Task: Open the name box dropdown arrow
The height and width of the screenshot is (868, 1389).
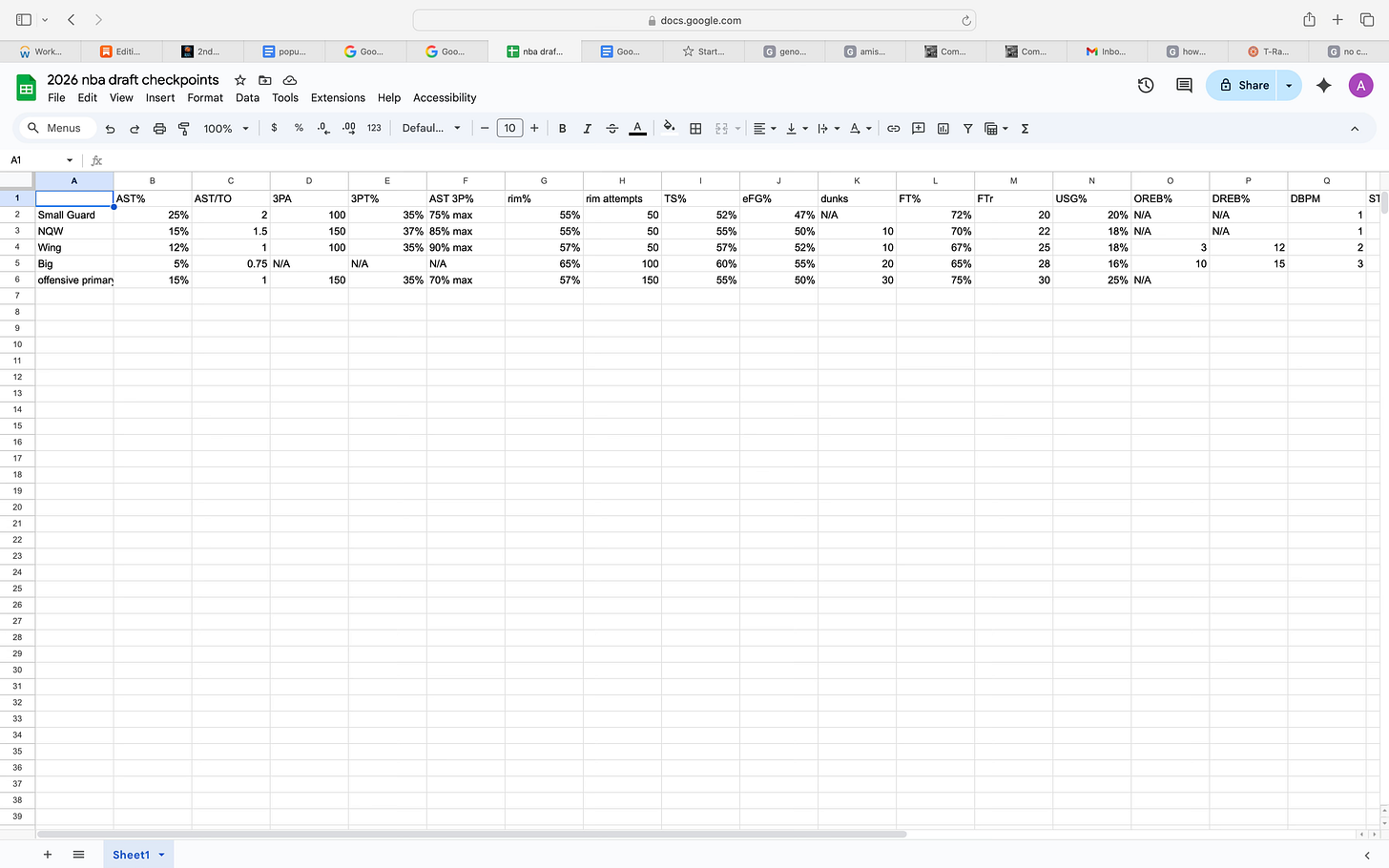Action: point(70,160)
